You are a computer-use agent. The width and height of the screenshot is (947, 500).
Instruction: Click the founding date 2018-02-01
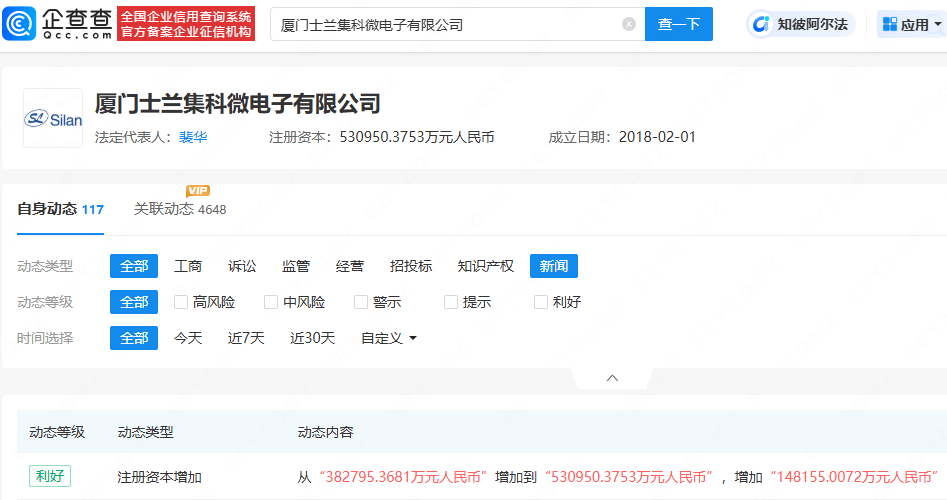(657, 137)
